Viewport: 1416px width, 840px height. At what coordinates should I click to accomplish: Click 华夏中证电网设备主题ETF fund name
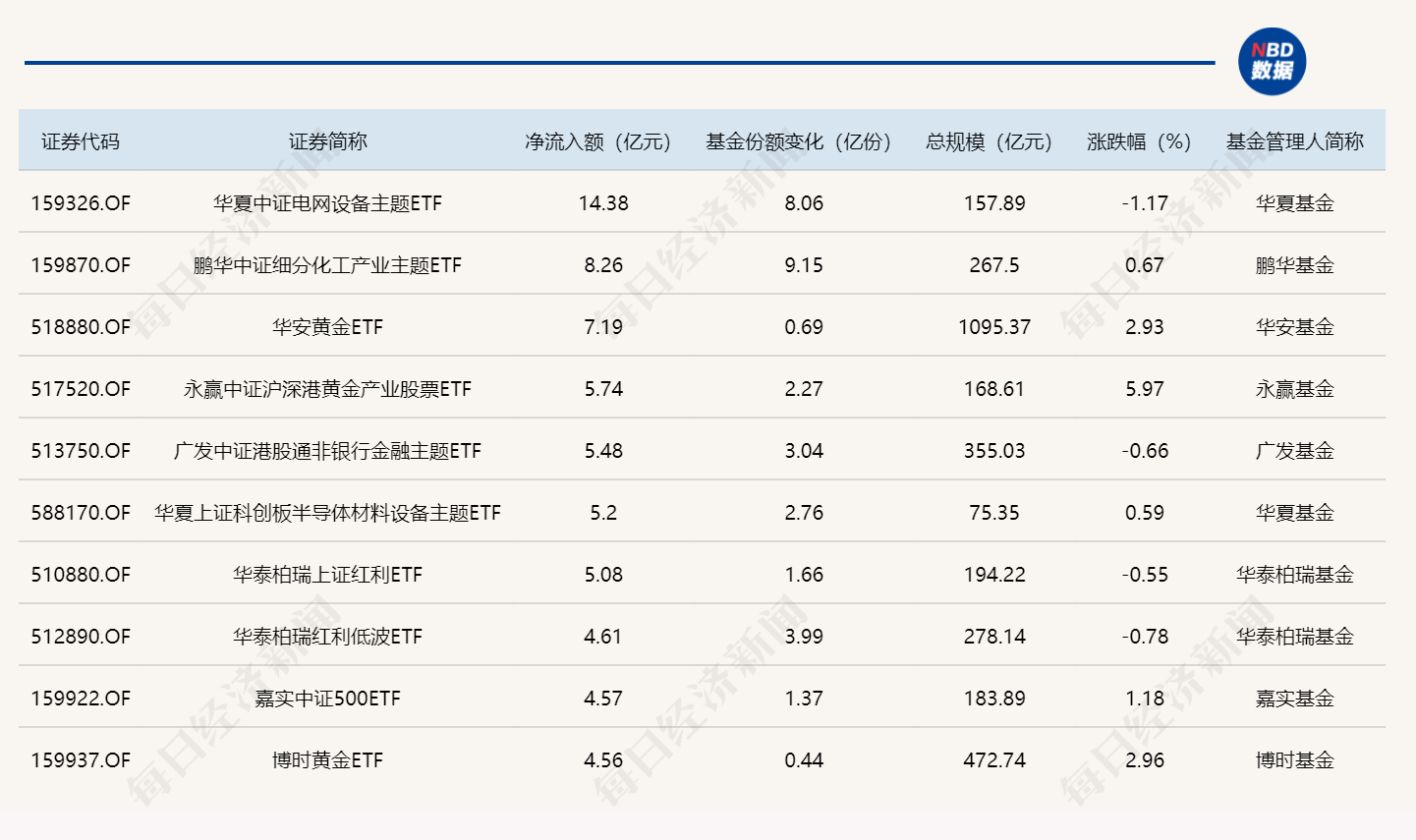tap(327, 203)
